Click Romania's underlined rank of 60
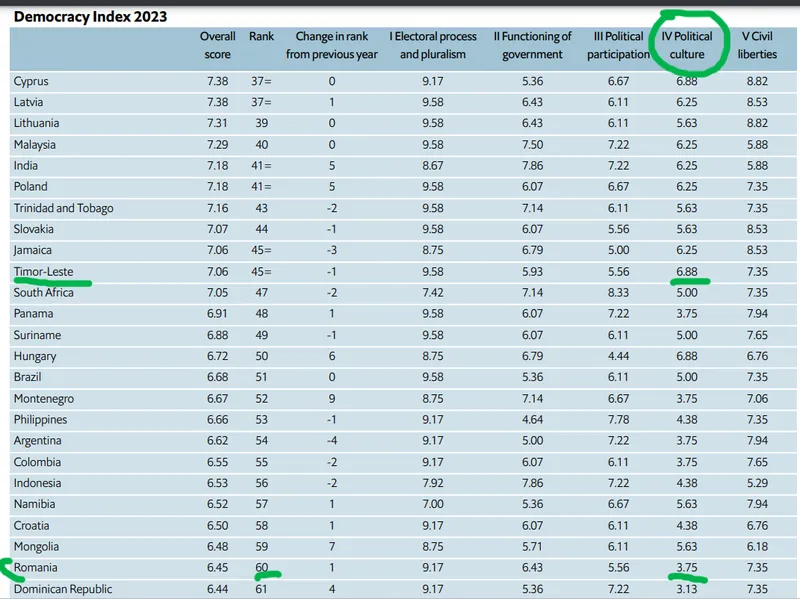Image resolution: width=800 pixels, height=599 pixels. point(260,568)
